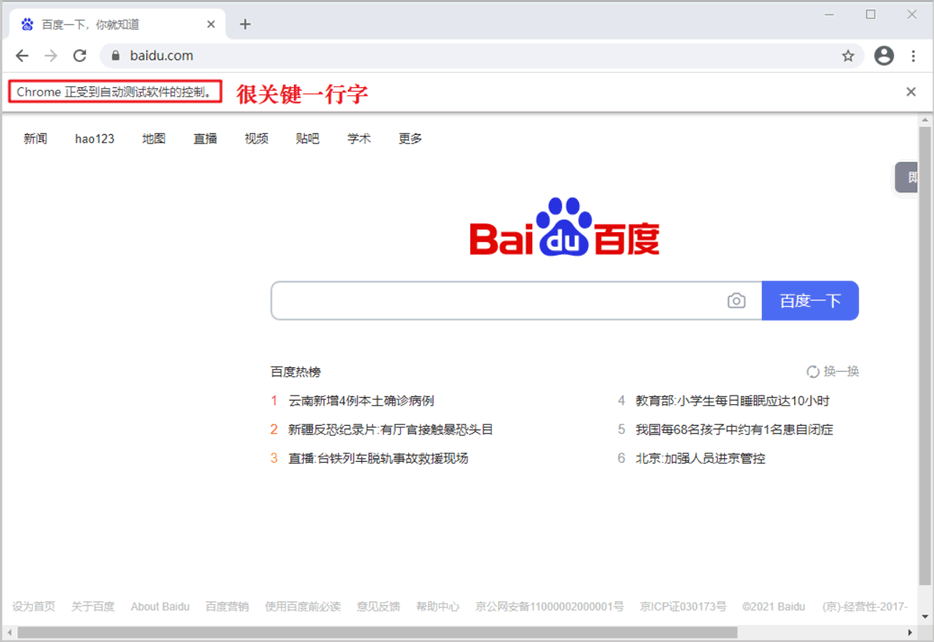Go to 贴吧 in the top navigation
Screen dimensions: 934x642
coord(307,139)
